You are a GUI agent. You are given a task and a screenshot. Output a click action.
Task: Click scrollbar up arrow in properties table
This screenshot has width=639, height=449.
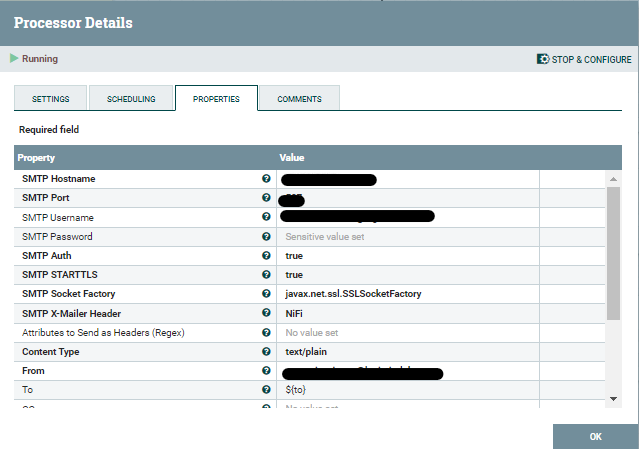pos(613,179)
